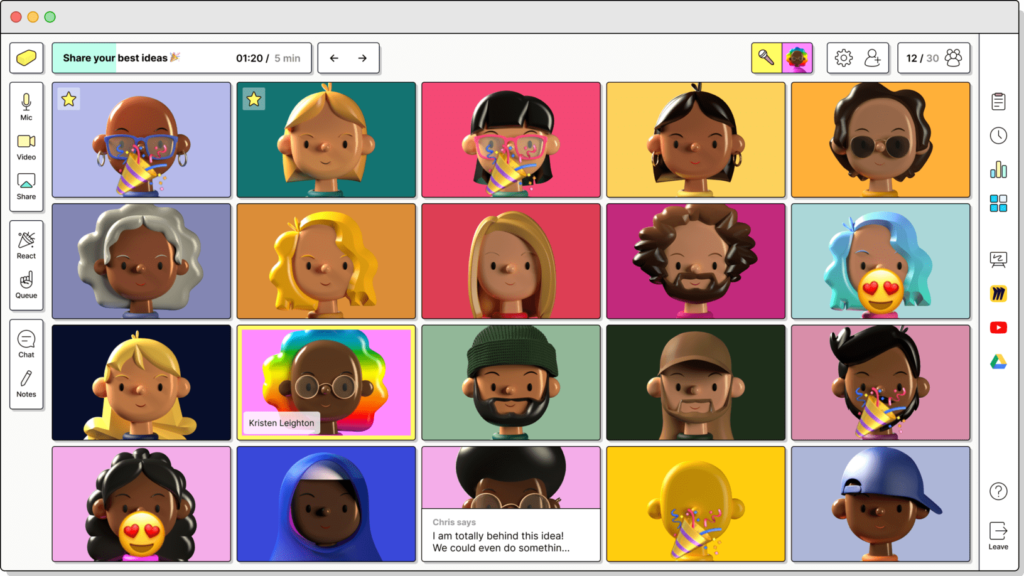Expand Chris's chat message preview
The height and width of the screenshot is (576, 1024).
(x=510, y=535)
